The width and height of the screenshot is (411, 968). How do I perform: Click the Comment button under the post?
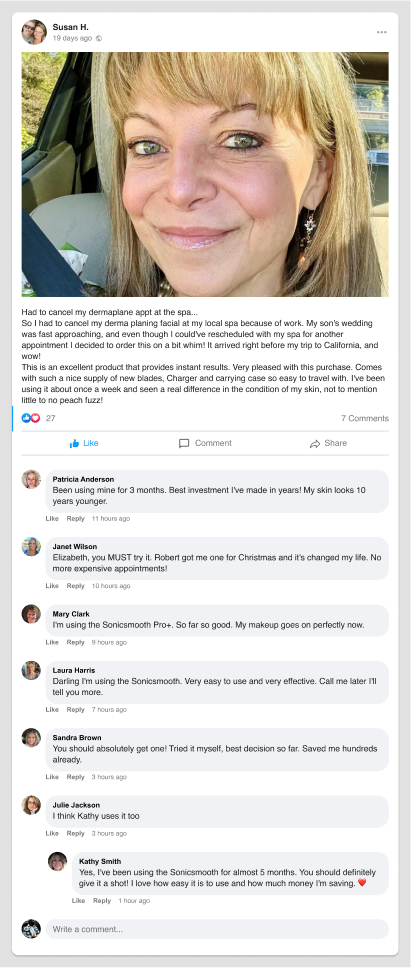205,443
